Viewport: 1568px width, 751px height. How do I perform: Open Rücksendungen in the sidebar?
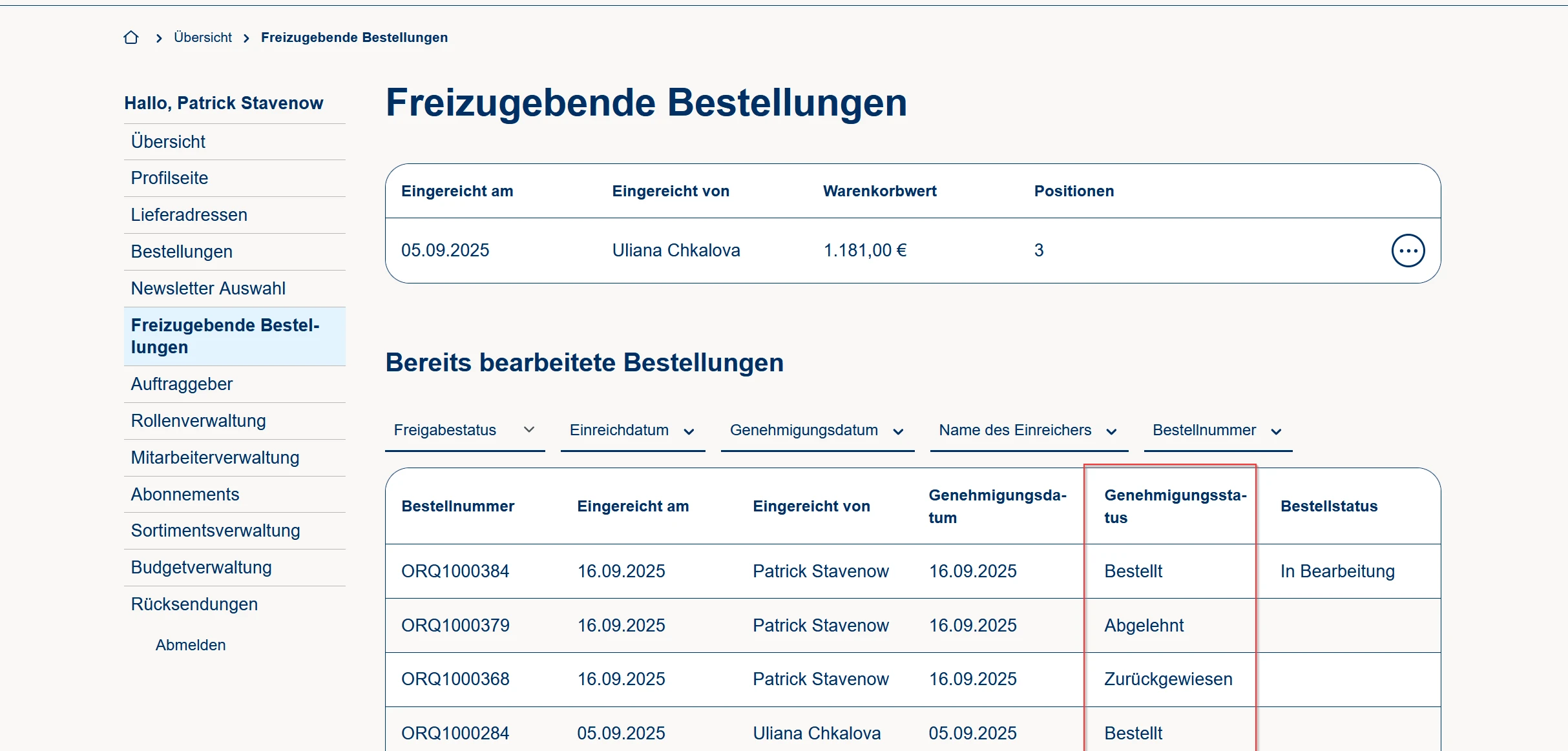click(x=194, y=604)
